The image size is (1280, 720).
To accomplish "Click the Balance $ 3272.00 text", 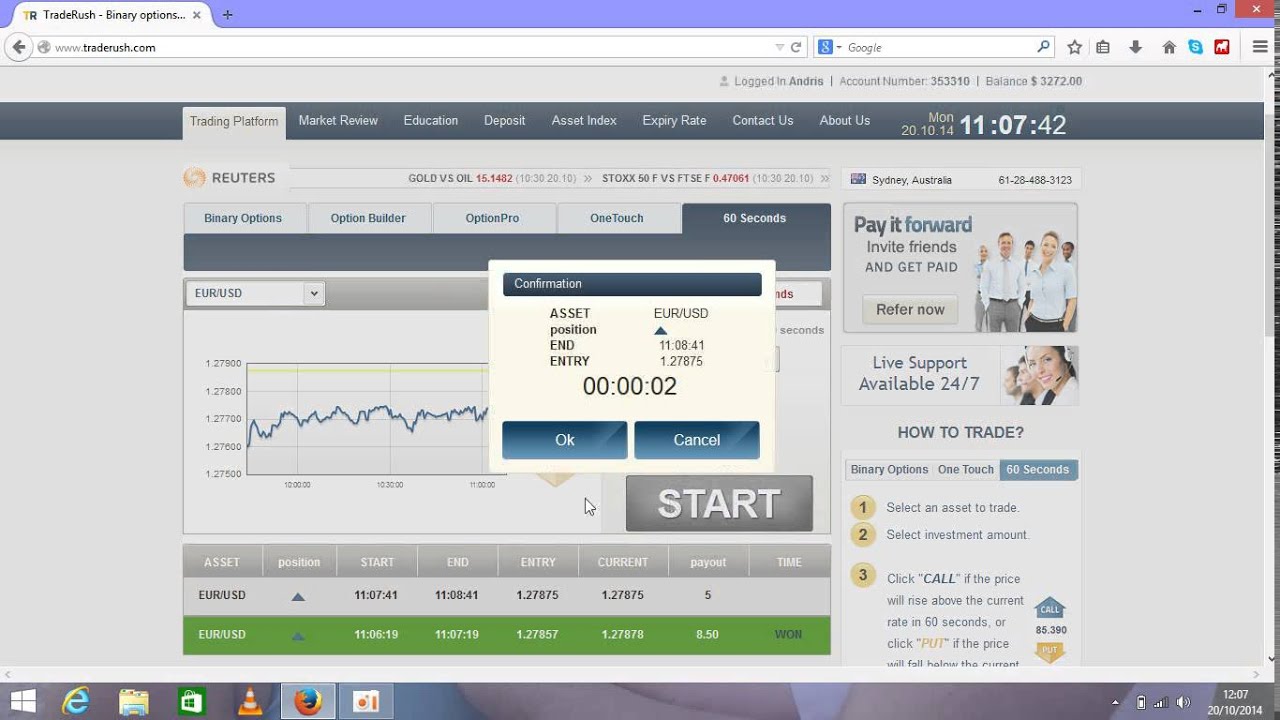I will point(1034,81).
